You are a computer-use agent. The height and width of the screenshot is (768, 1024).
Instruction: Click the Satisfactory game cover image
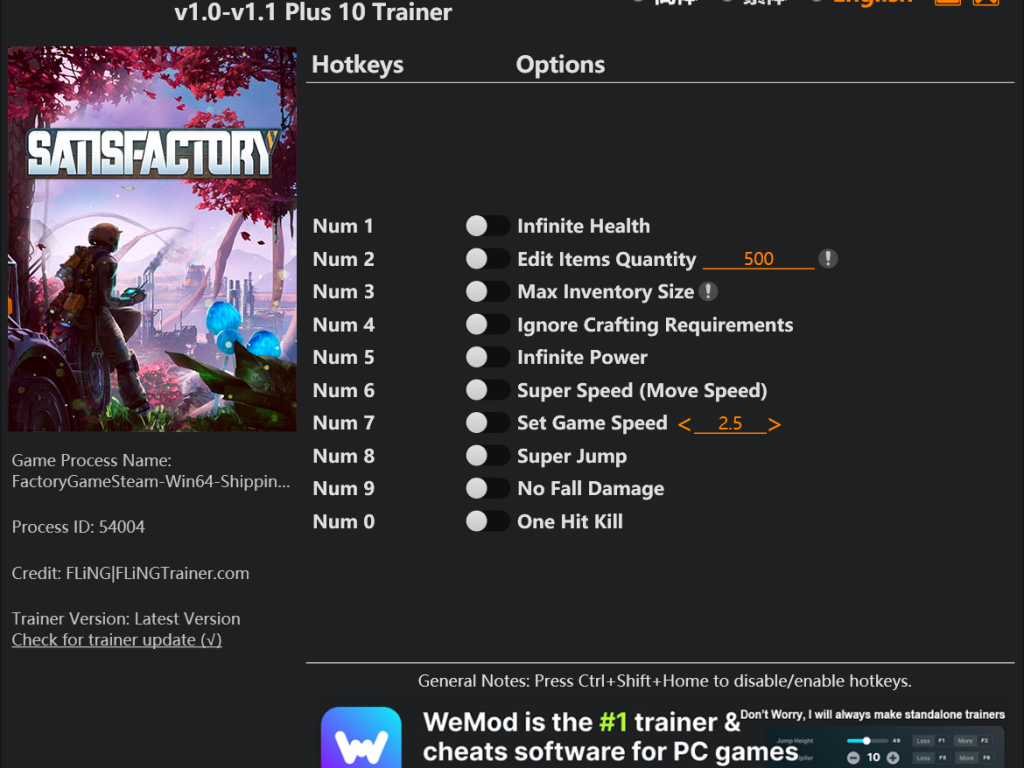tap(152, 239)
